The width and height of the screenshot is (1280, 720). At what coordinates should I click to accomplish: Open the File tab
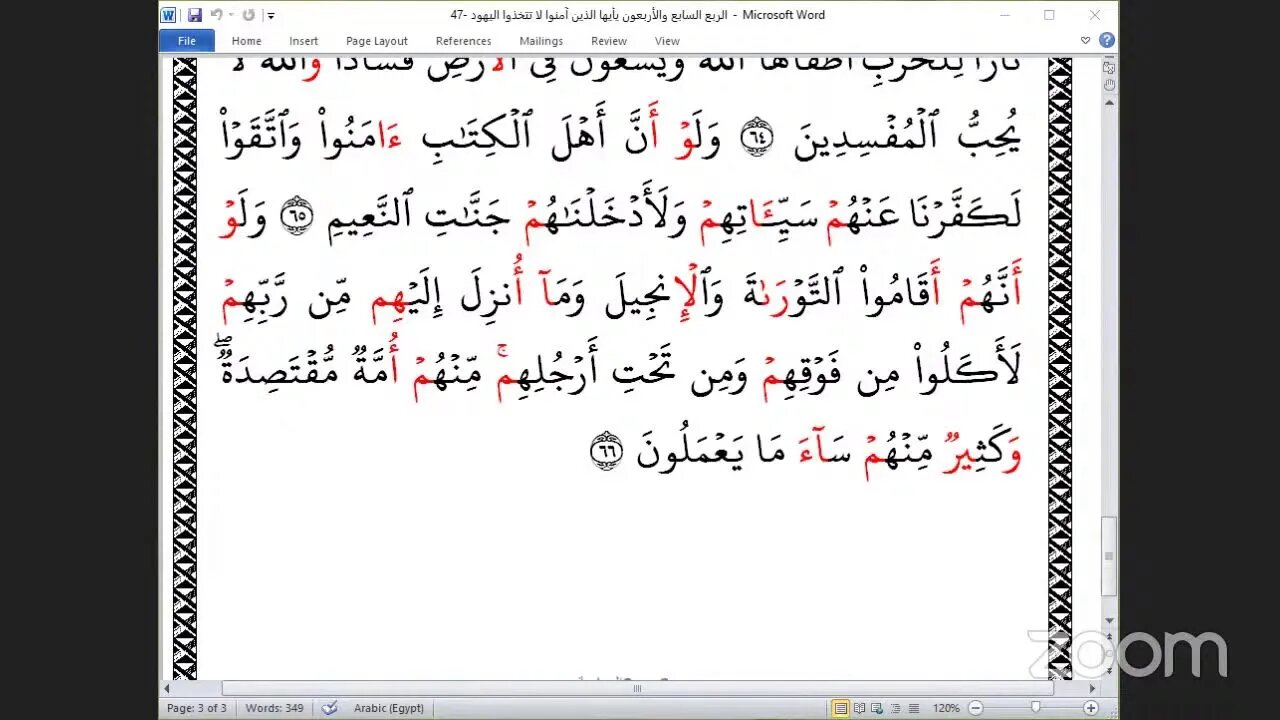click(x=187, y=41)
